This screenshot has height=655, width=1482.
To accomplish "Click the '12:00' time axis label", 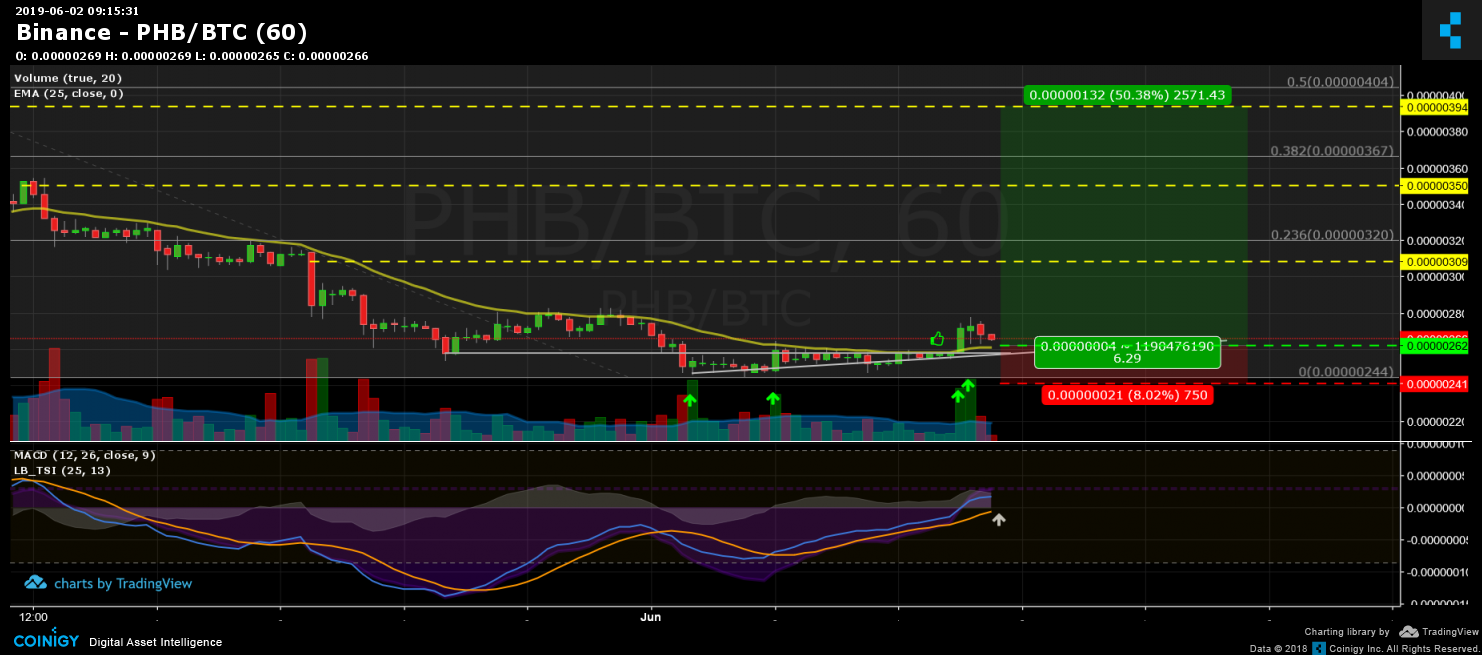I will coord(33,617).
